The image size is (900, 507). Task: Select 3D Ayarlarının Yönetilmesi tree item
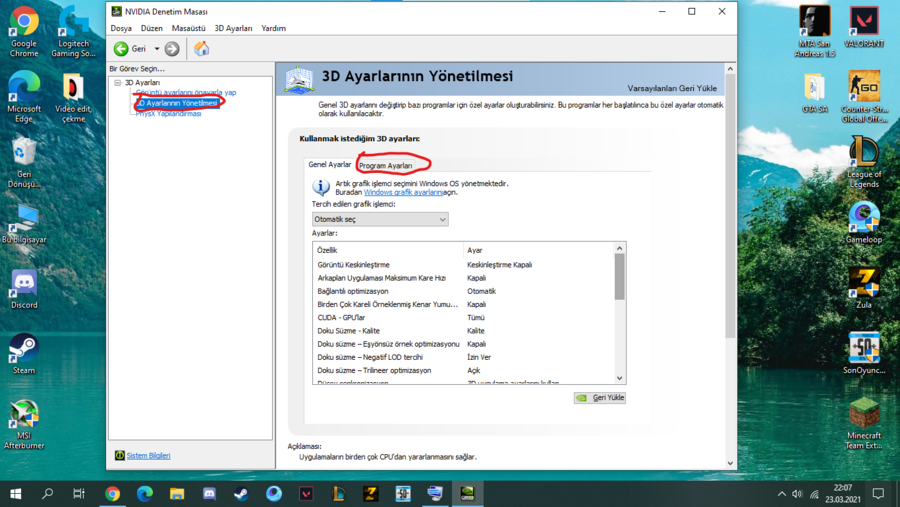[177, 103]
